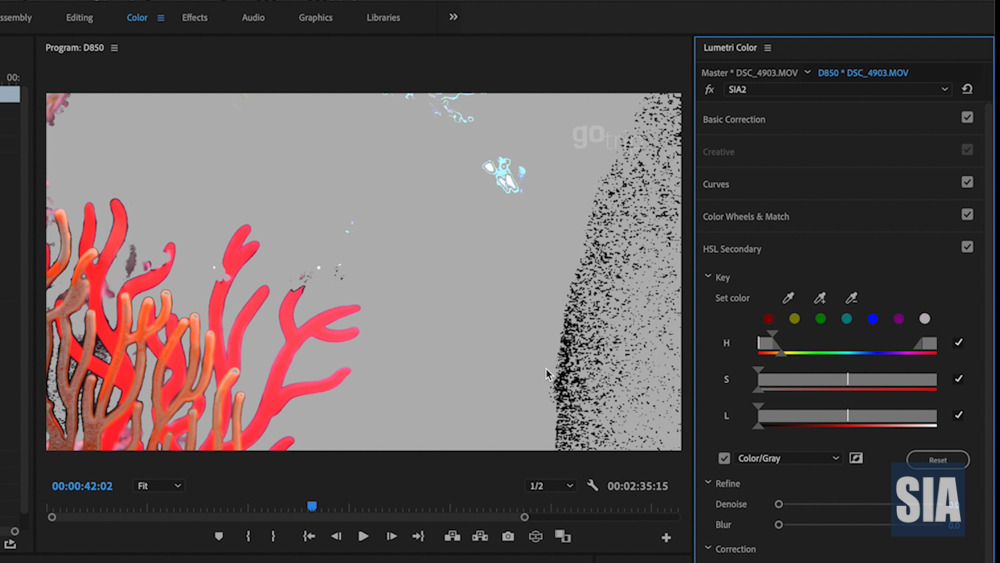Viewport: 1000px width, 563px height.
Task: Switch to the Libraries workspace
Action: click(383, 18)
